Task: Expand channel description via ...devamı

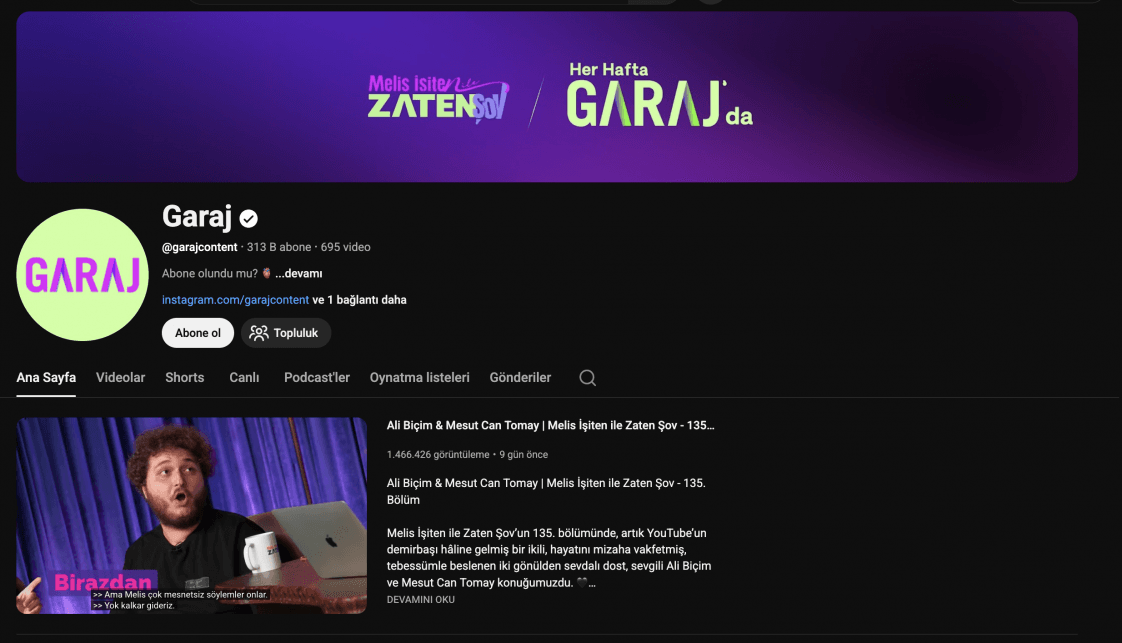Action: (299, 273)
